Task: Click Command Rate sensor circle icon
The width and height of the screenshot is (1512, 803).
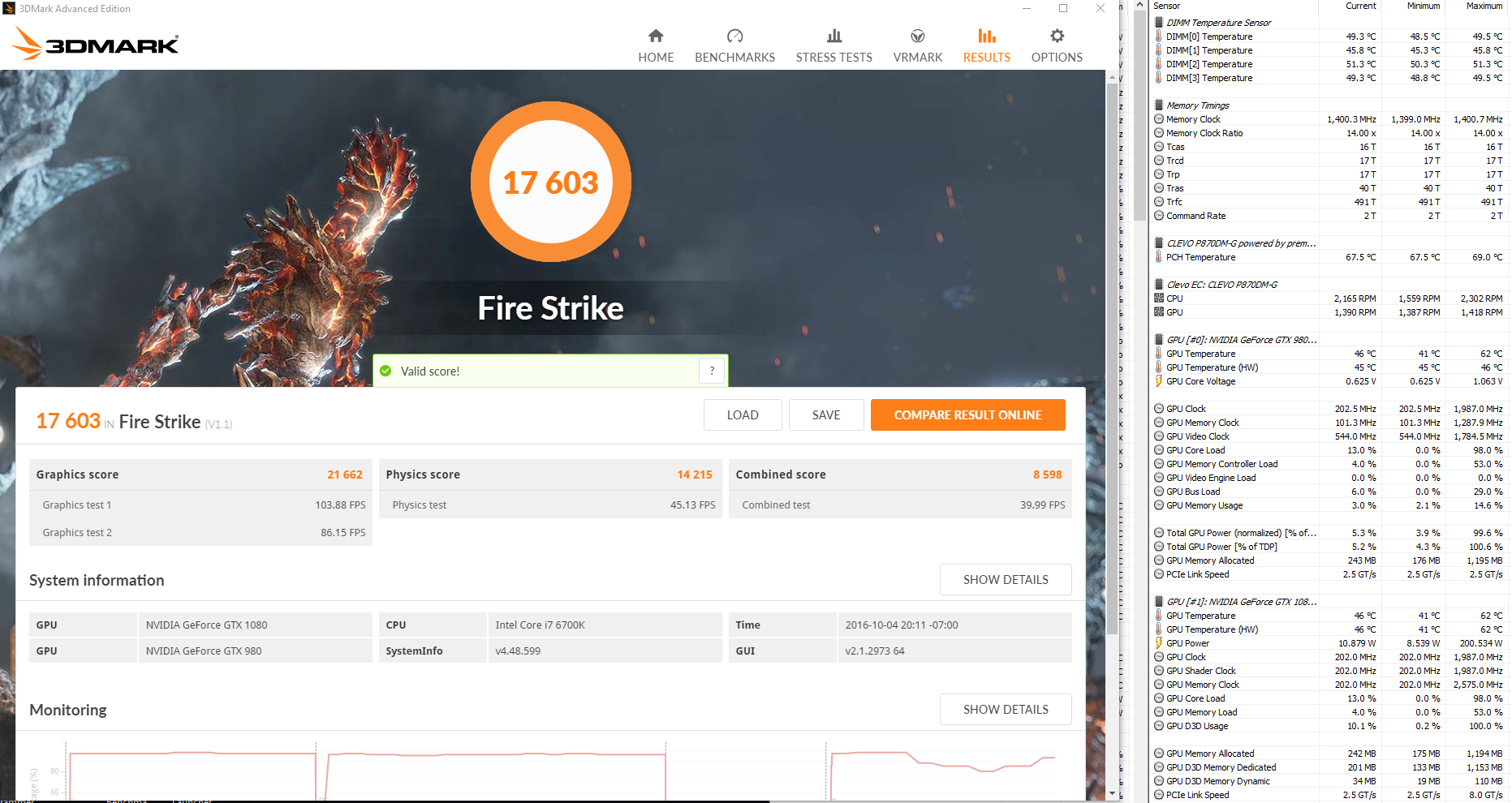Action: 1159,216
